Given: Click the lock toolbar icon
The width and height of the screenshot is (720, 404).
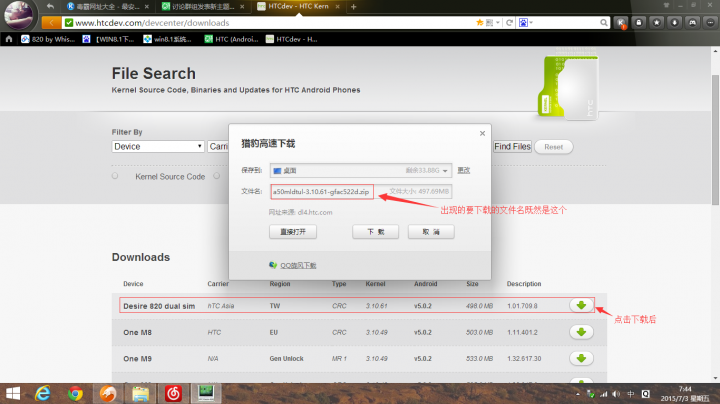Looking at the screenshot, I should click(639, 22).
